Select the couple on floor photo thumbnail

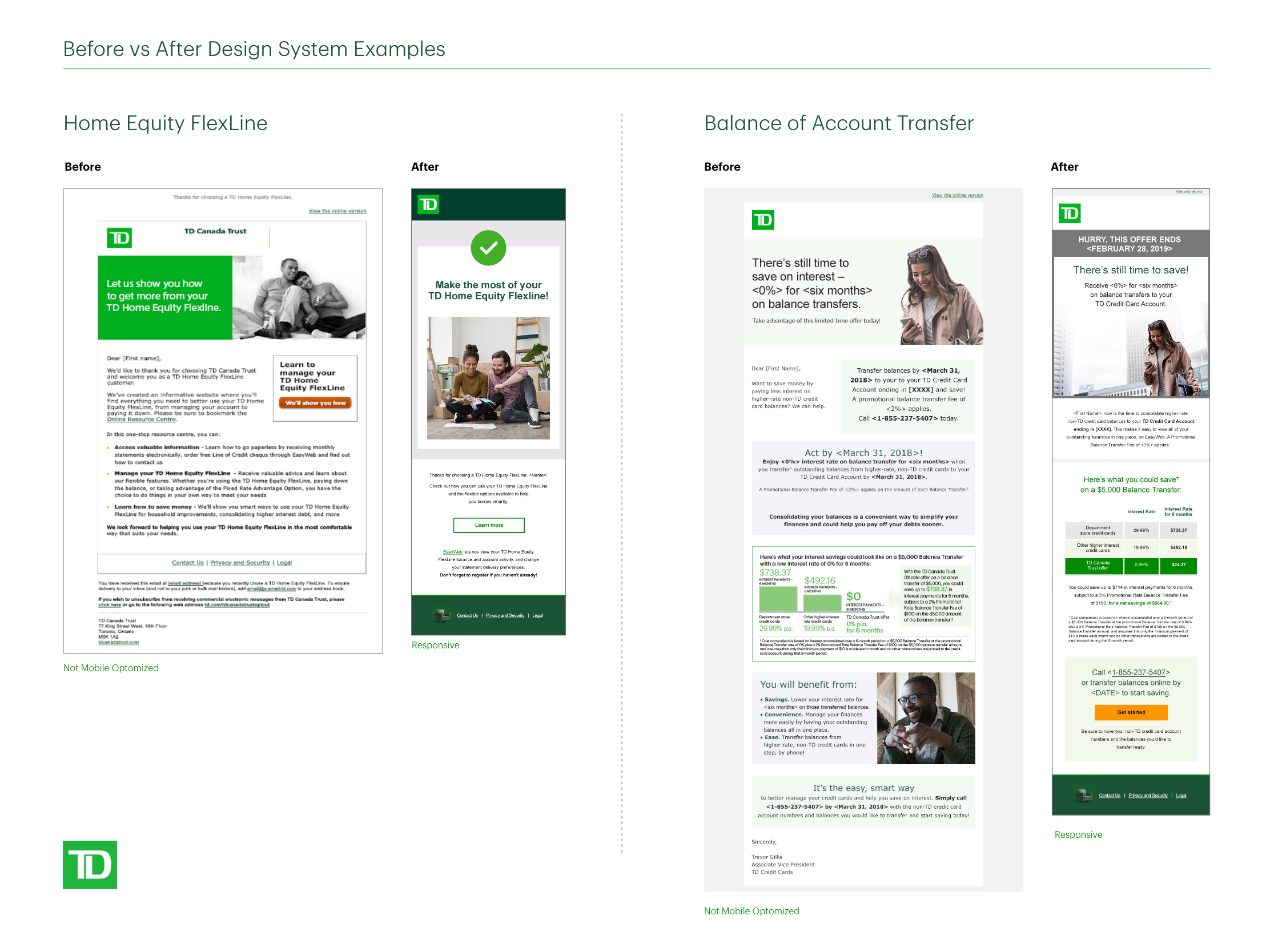coord(488,378)
